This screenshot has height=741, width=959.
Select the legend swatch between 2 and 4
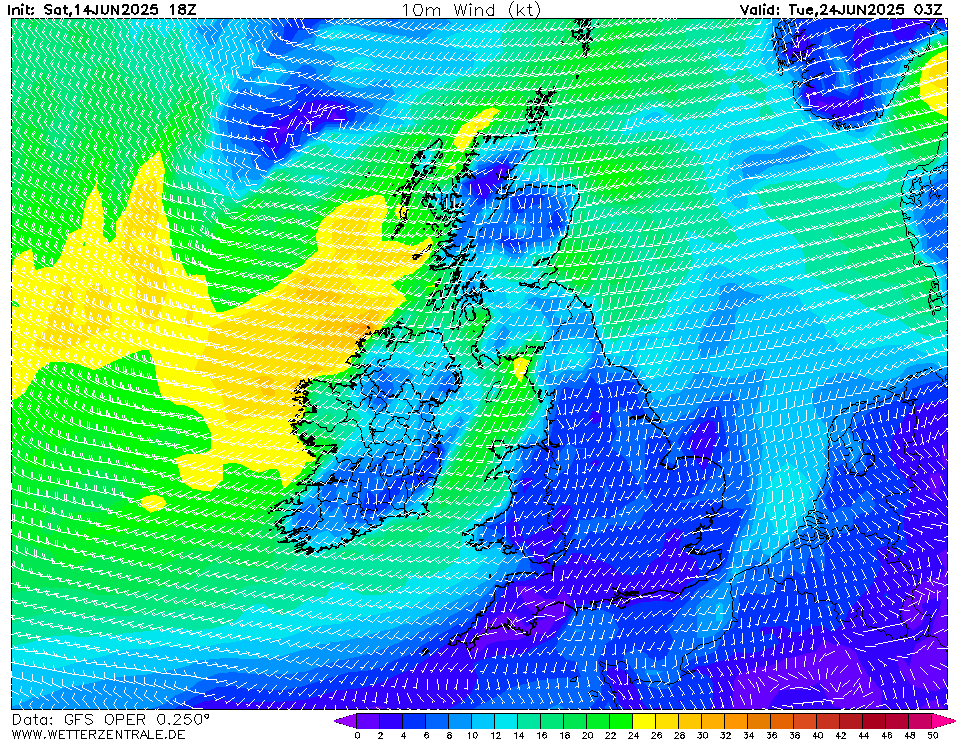tap(391, 721)
